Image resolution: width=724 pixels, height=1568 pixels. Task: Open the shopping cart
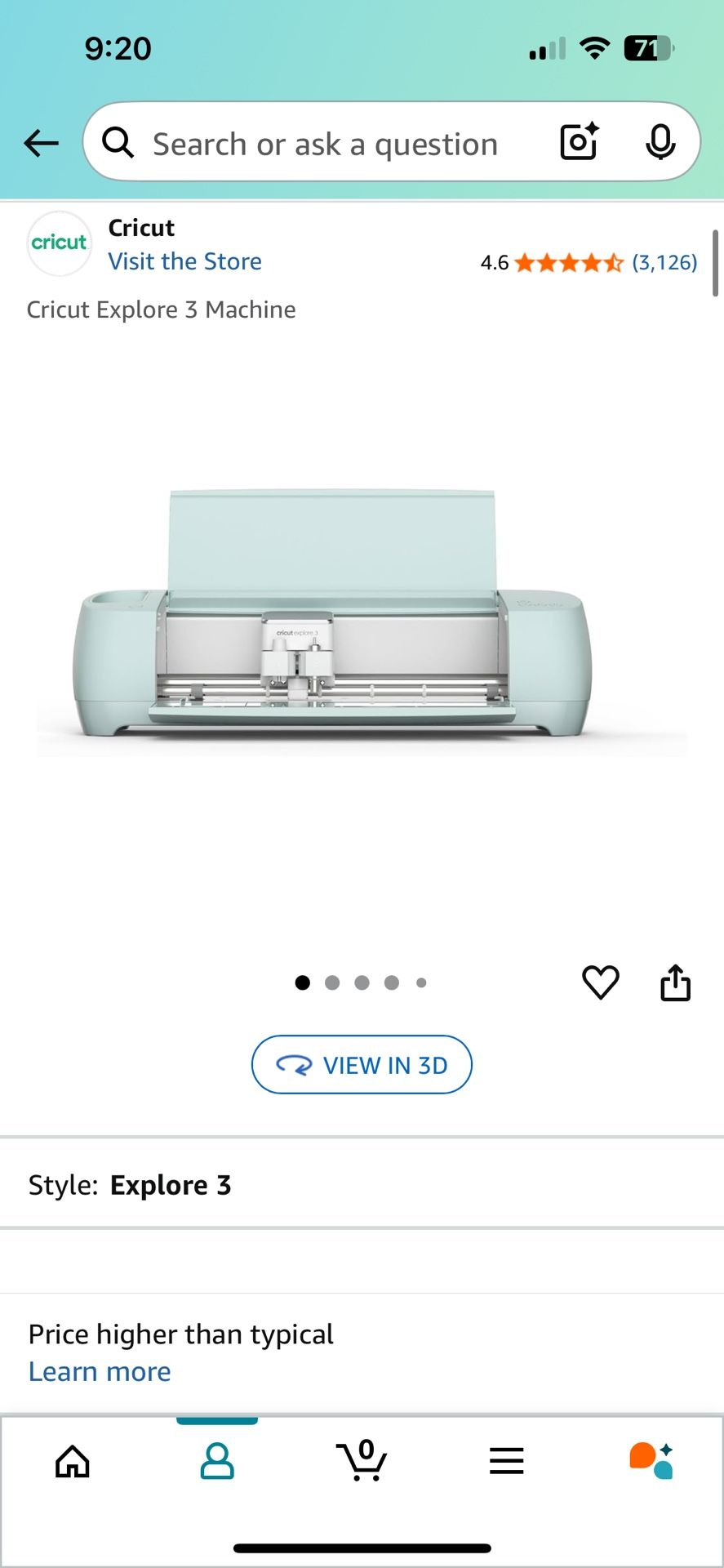pos(362,1460)
